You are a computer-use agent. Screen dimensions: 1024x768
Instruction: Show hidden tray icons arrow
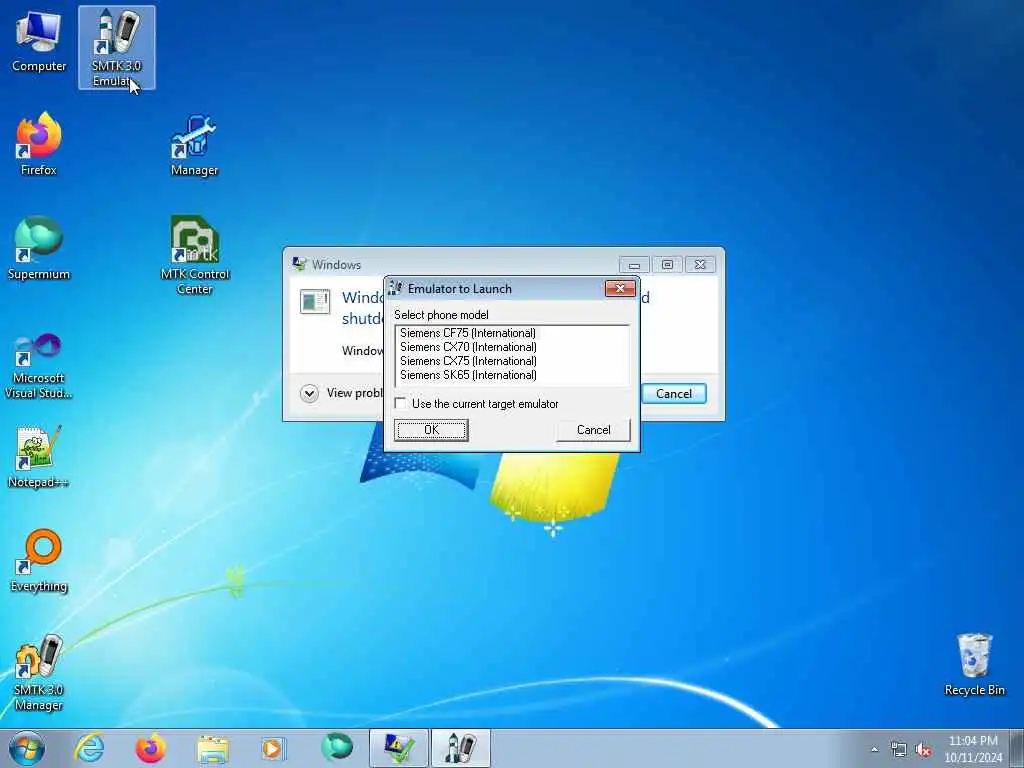874,749
